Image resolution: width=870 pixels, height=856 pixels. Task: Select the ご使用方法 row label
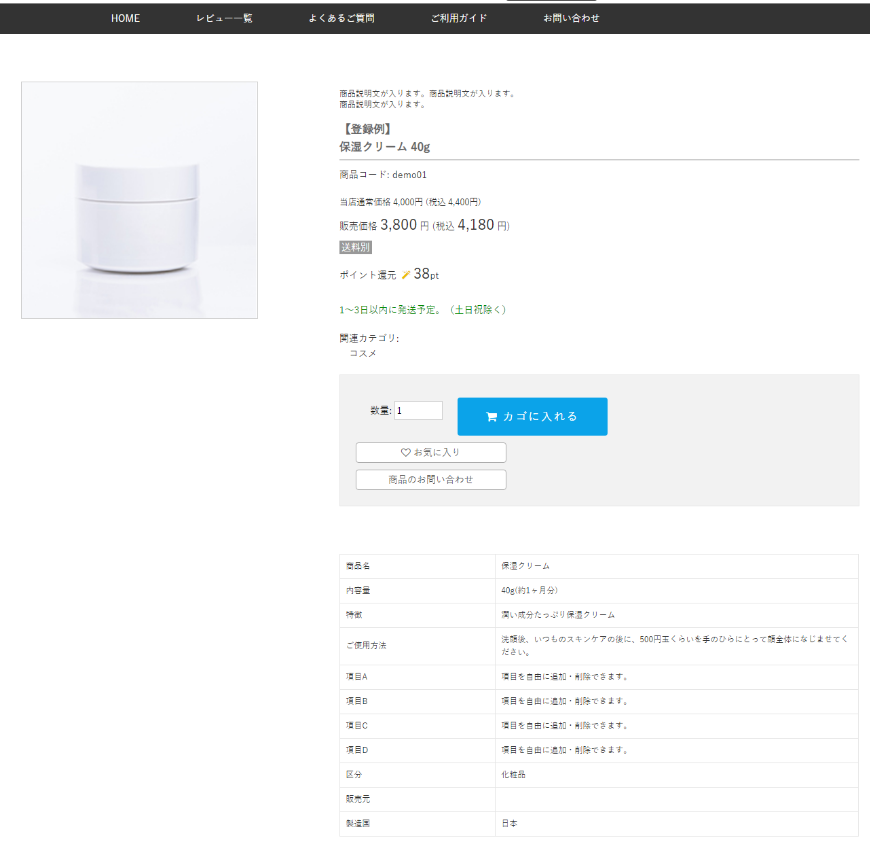pyautogui.click(x=366, y=646)
